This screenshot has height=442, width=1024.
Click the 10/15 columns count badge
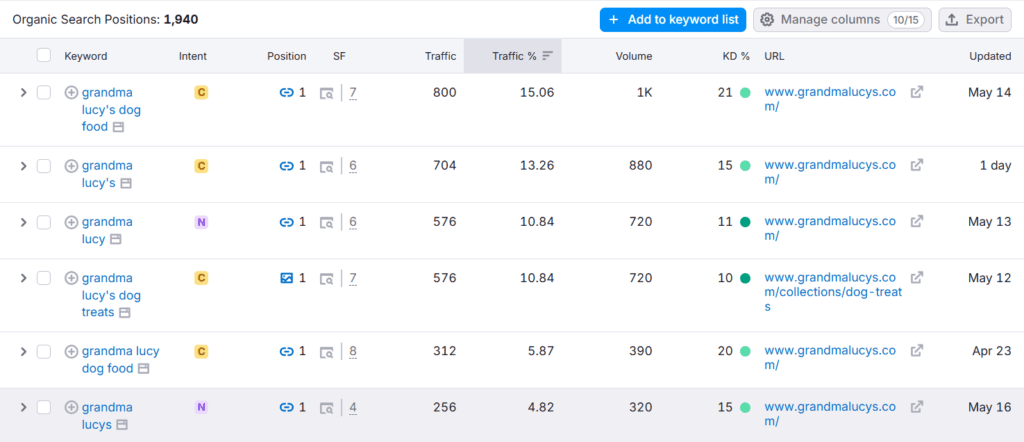(x=905, y=20)
